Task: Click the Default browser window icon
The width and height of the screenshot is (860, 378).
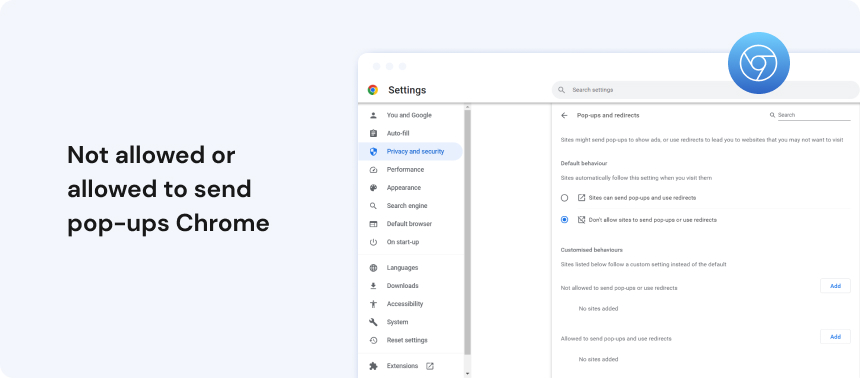Action: point(374,224)
